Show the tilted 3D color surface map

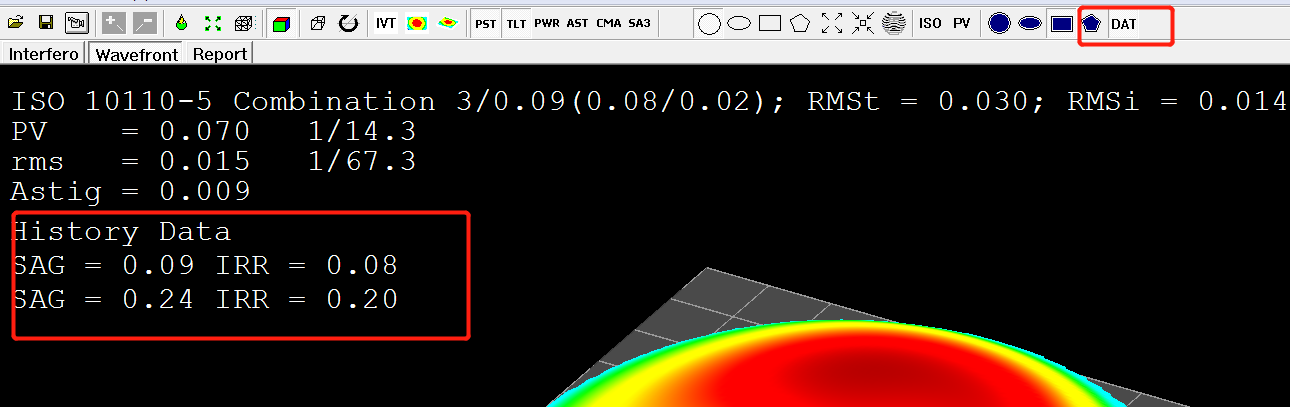pyautogui.click(x=449, y=23)
